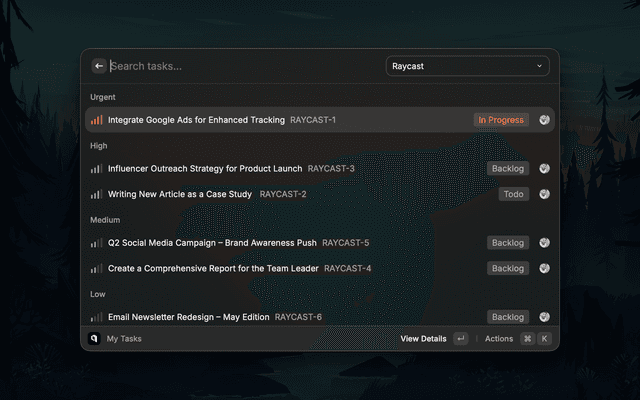
Task: Click the Raycast dropdown chevron
Action: 539,66
